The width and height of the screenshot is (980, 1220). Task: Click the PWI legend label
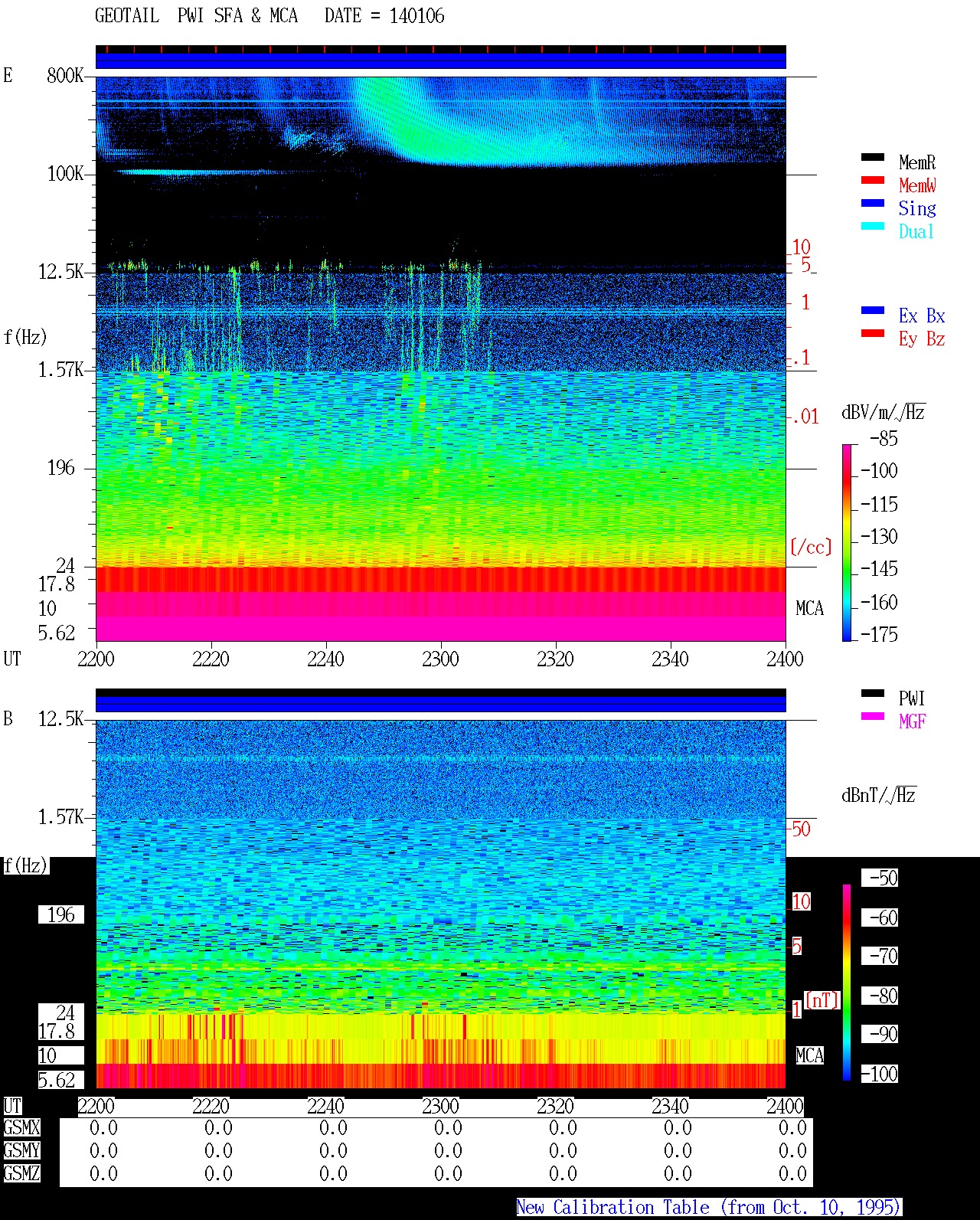pyautogui.click(x=912, y=698)
